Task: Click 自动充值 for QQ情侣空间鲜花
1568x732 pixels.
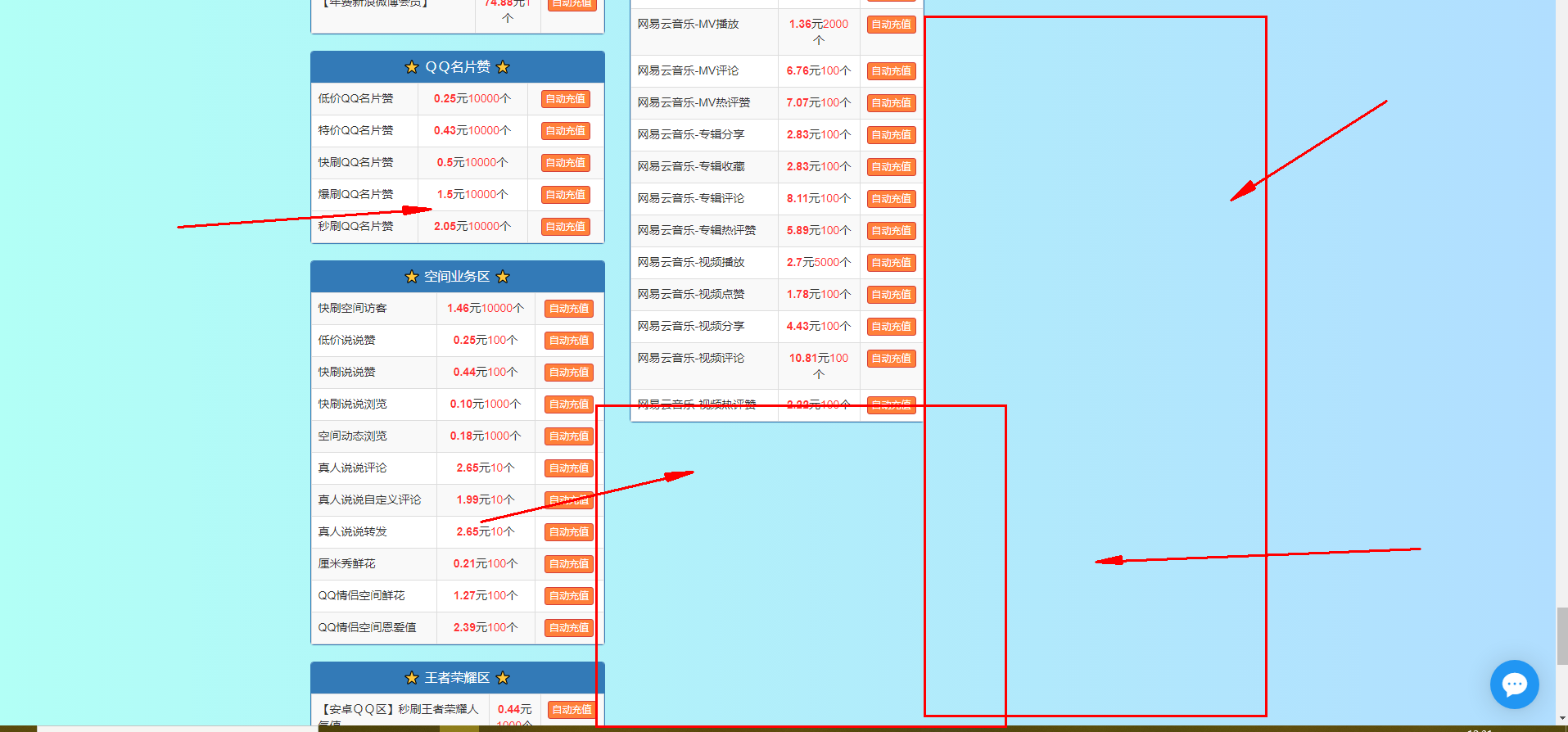Action: click(569, 596)
